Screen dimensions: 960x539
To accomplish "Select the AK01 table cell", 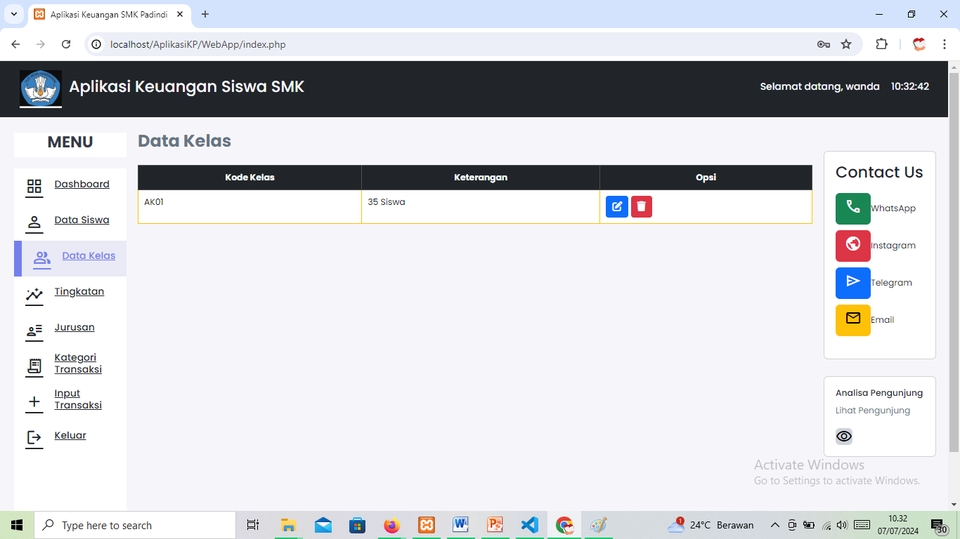I will [x=249, y=206].
